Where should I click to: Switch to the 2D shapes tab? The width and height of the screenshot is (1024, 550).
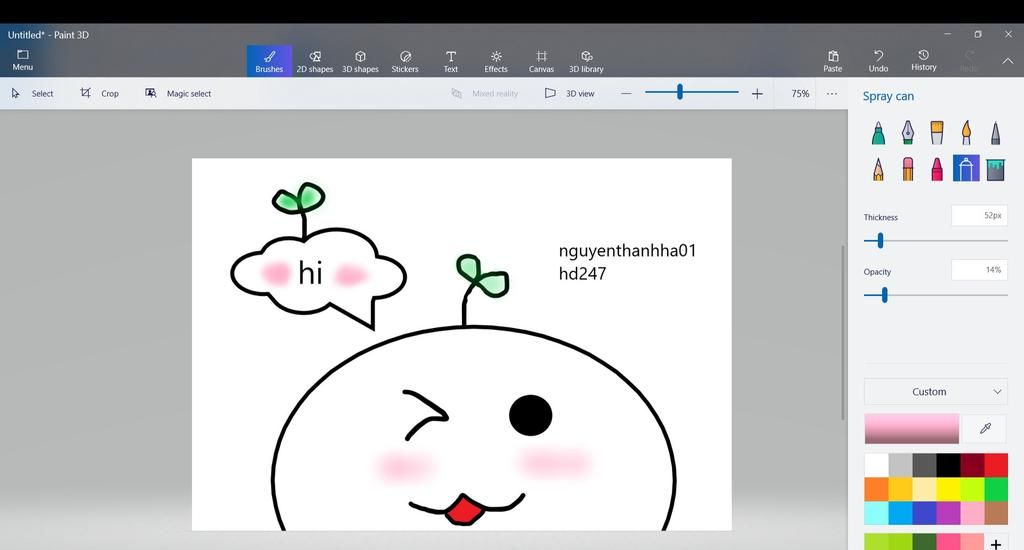point(315,61)
